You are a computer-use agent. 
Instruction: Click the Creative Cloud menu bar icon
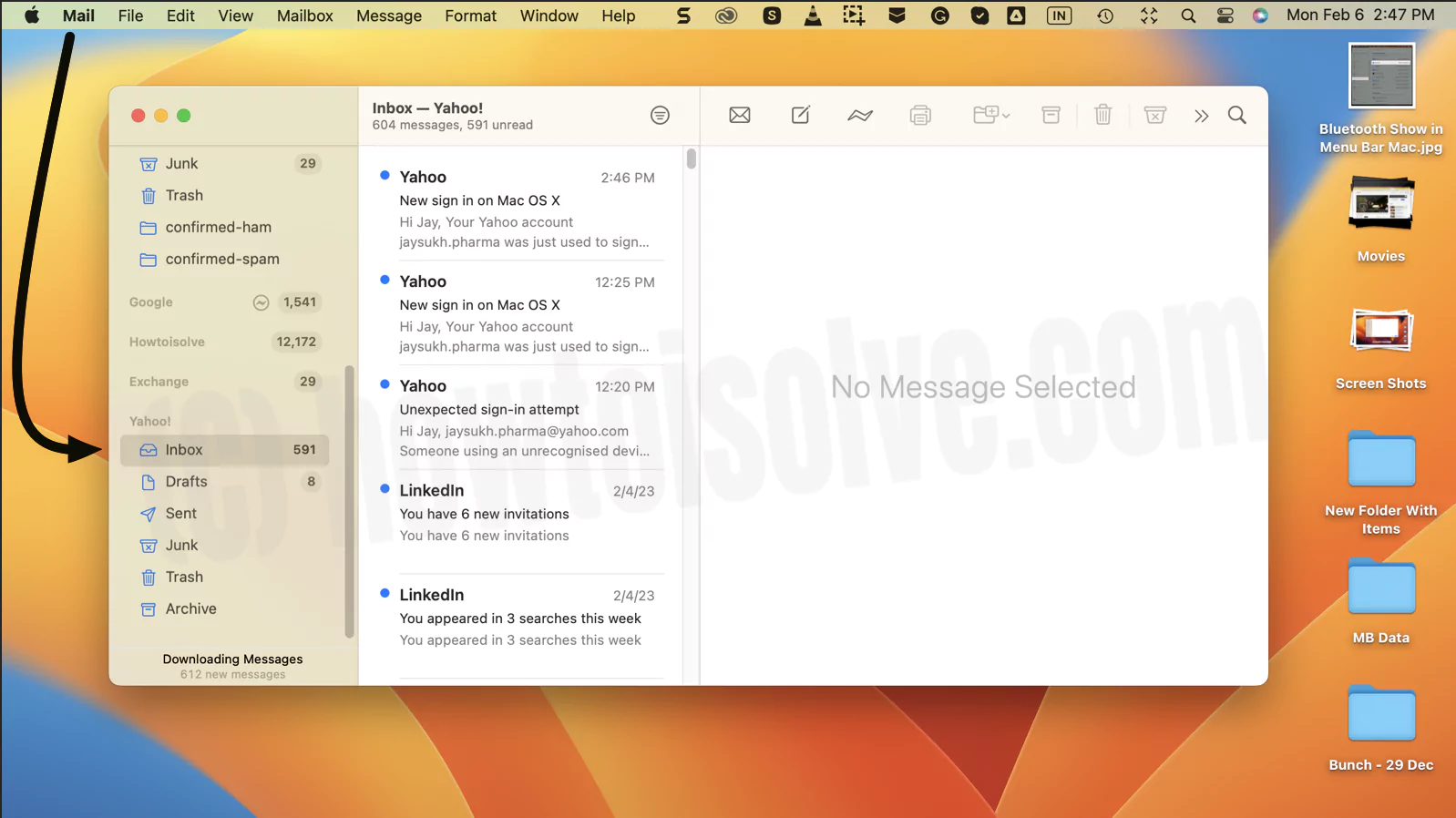tap(726, 15)
